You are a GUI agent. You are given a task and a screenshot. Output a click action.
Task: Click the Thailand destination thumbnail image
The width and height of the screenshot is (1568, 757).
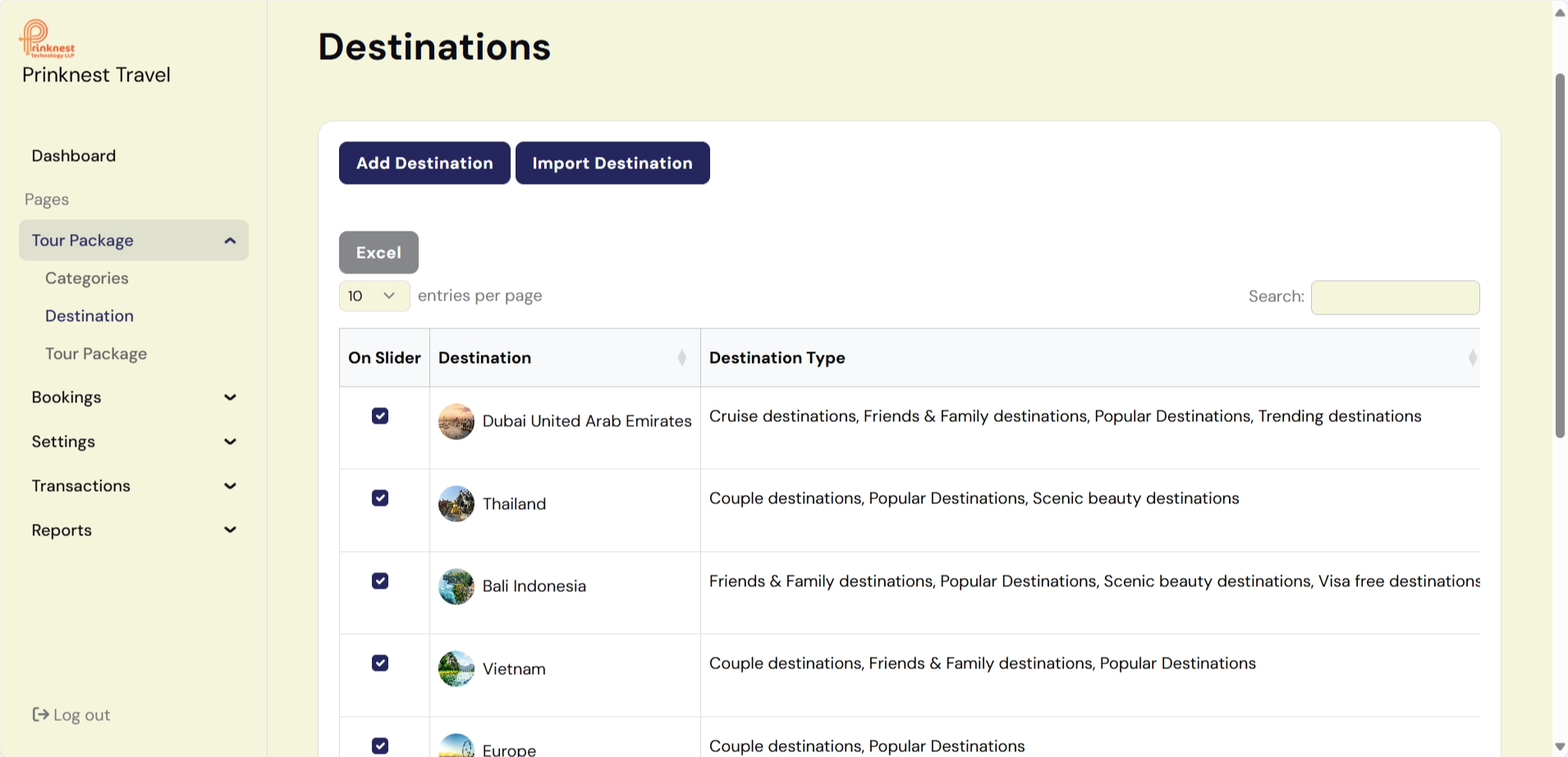click(x=456, y=504)
